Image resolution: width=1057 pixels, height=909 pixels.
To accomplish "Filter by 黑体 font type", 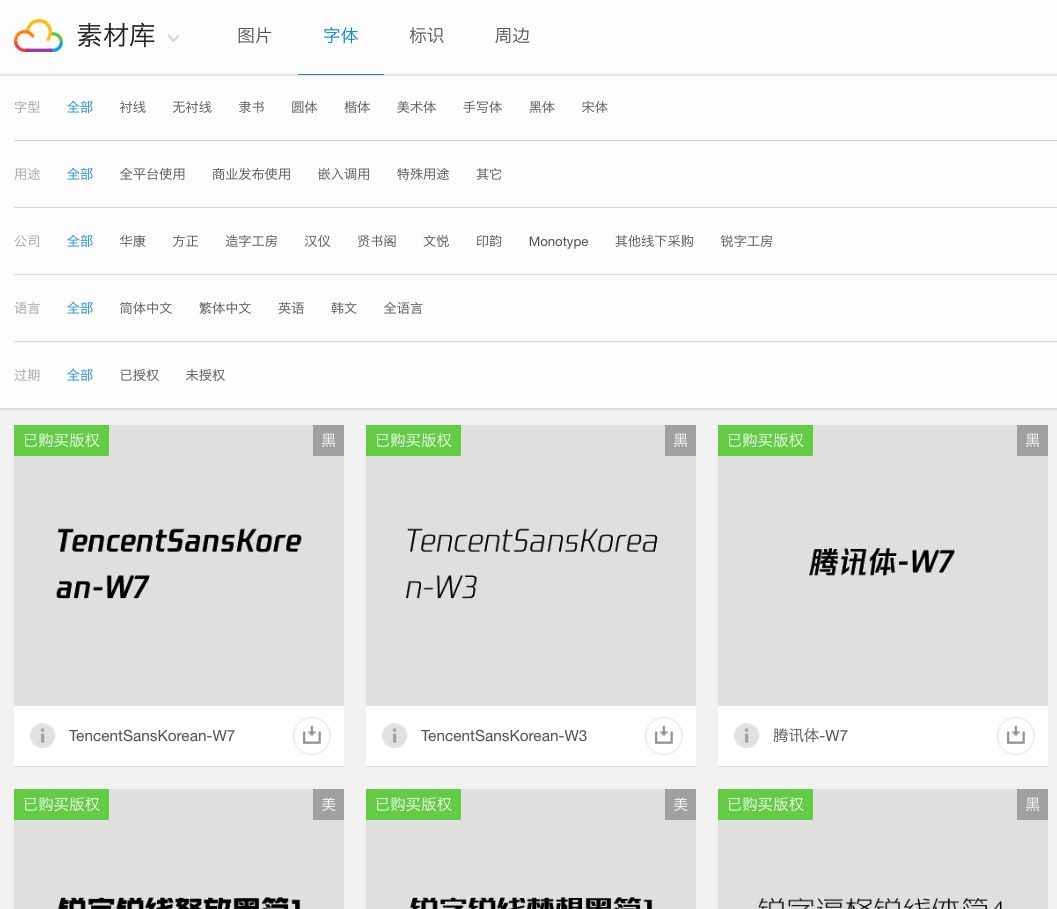I will [541, 107].
